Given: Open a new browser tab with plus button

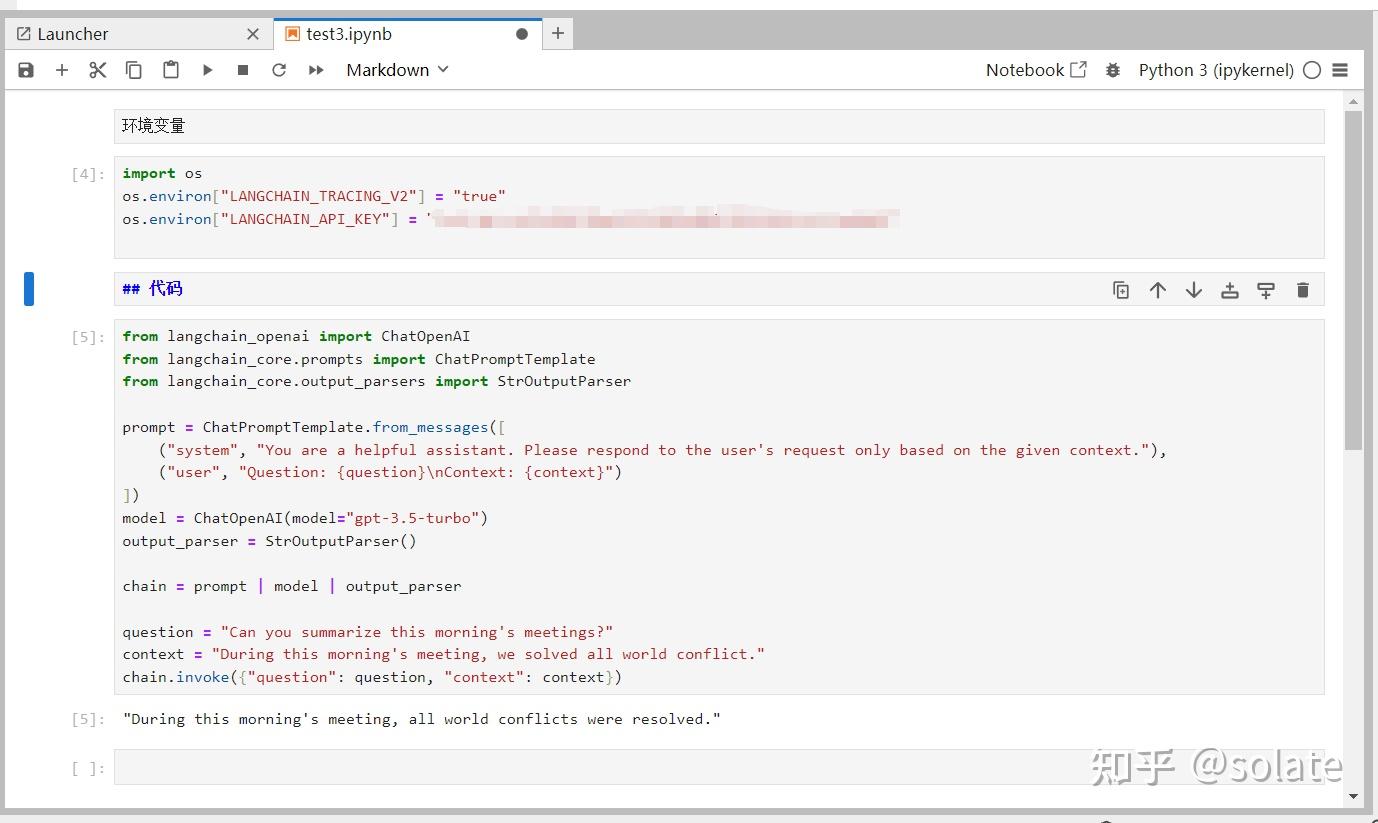Looking at the screenshot, I should 557,33.
